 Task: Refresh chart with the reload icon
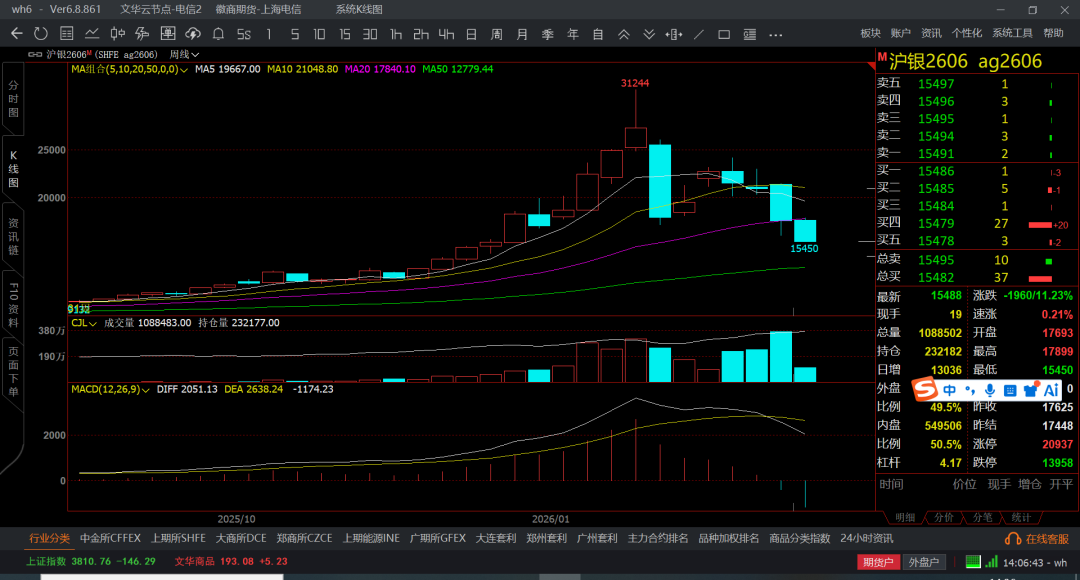[41, 34]
